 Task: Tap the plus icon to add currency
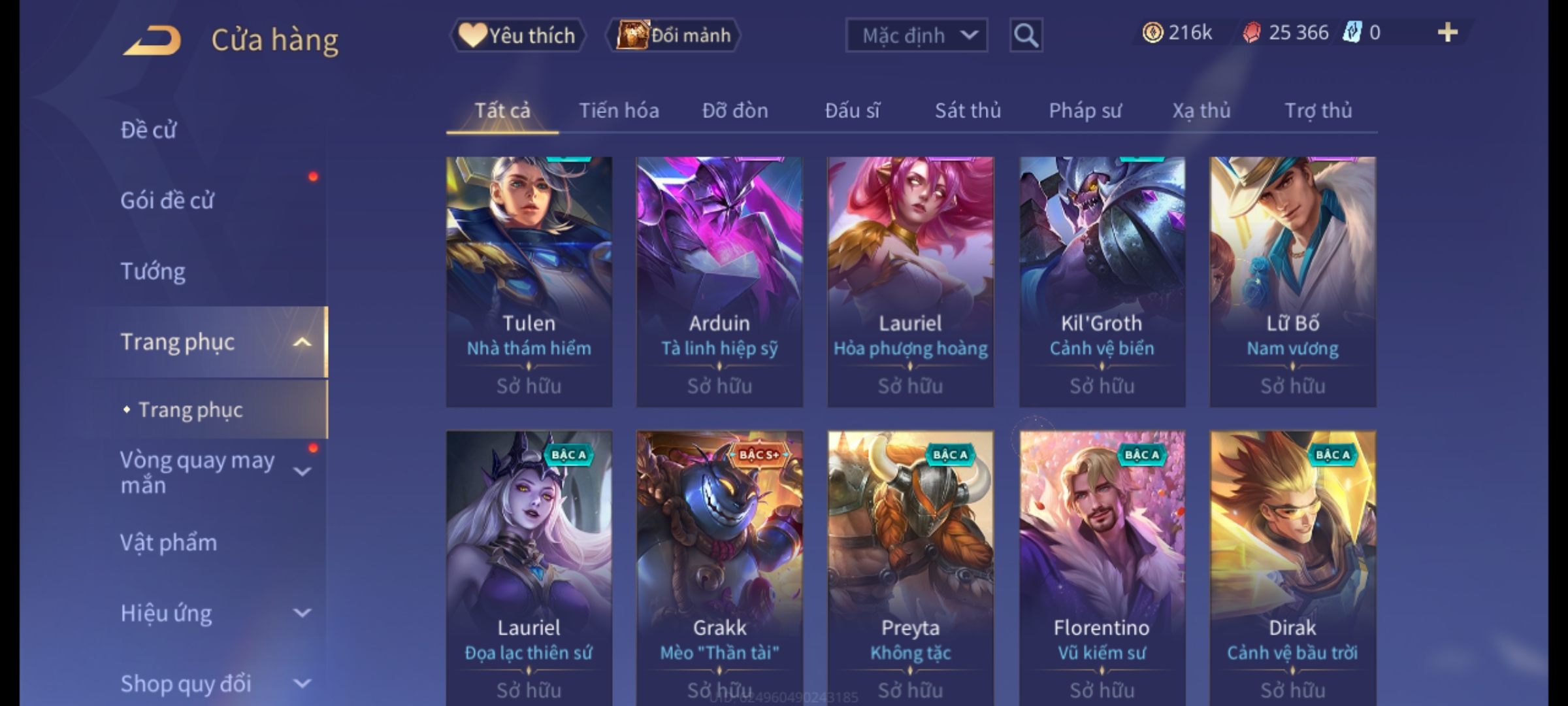[1448, 33]
